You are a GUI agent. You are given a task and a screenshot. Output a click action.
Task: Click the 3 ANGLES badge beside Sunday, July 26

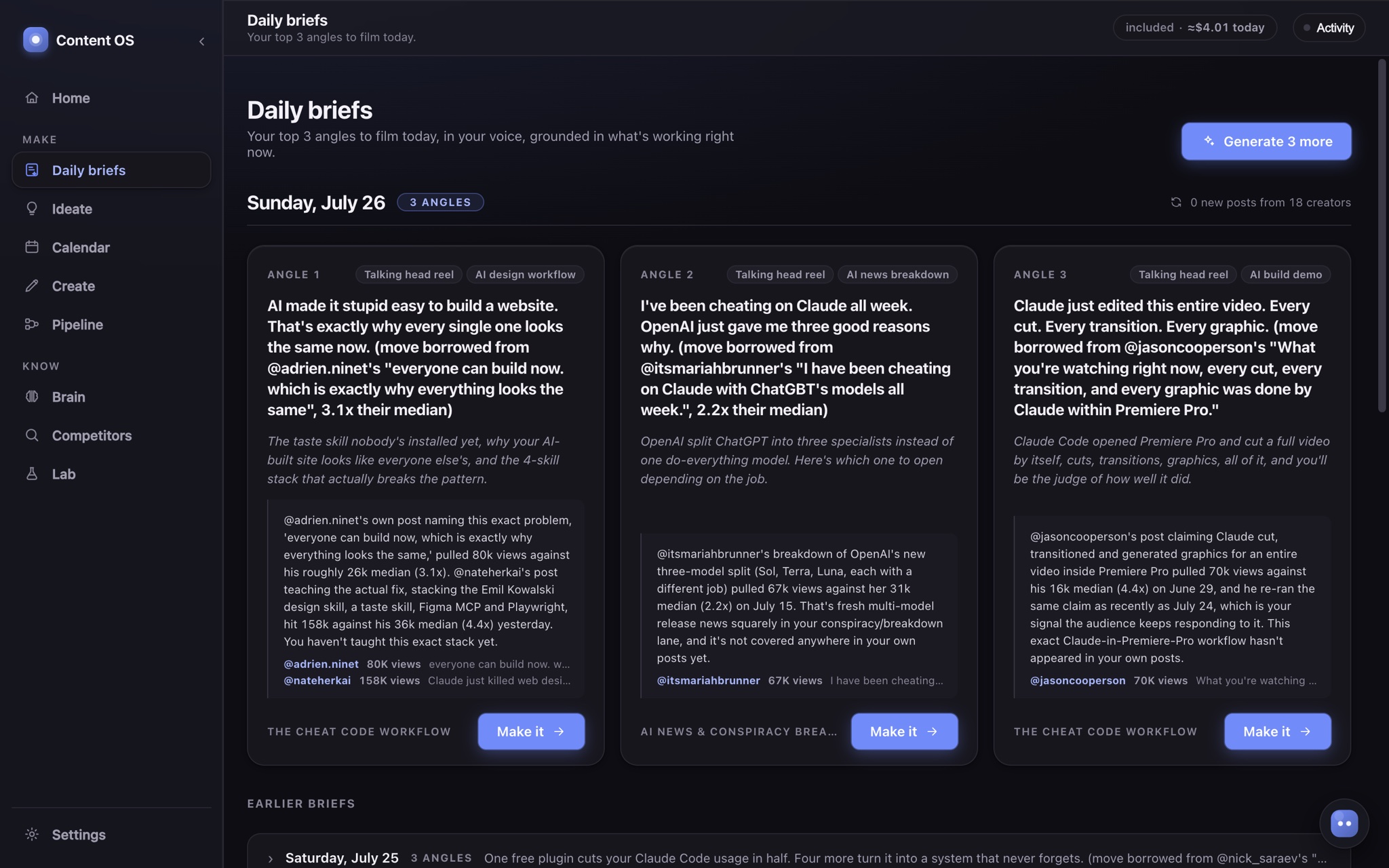[440, 202]
